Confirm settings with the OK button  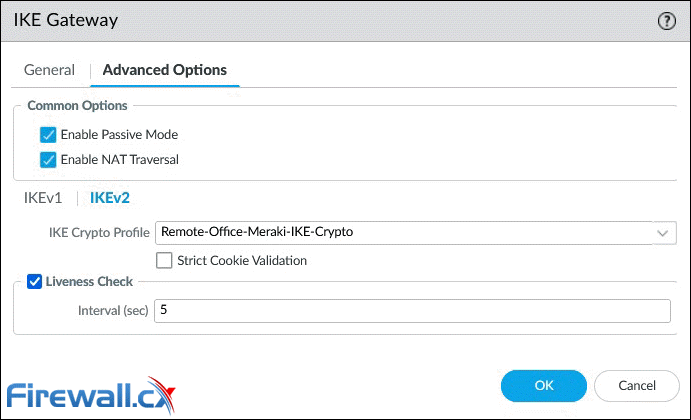click(x=544, y=386)
